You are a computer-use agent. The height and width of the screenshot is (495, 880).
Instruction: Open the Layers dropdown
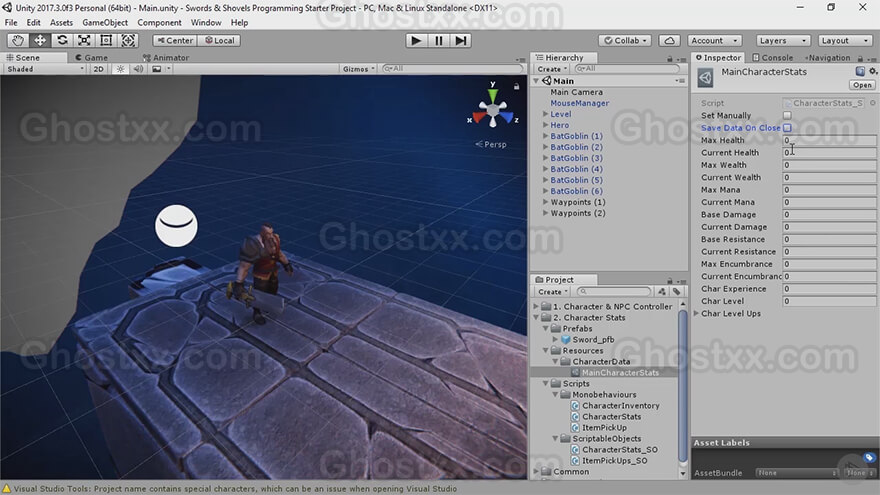pos(782,40)
